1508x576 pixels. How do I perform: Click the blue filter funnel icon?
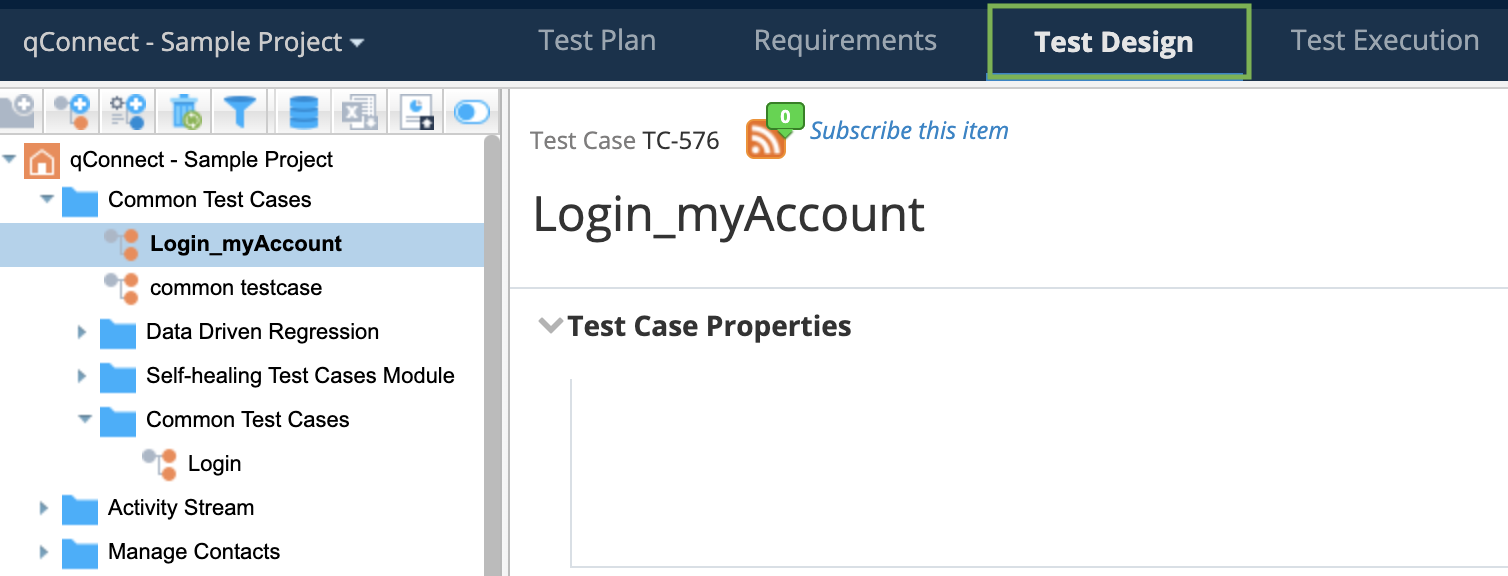[240, 111]
